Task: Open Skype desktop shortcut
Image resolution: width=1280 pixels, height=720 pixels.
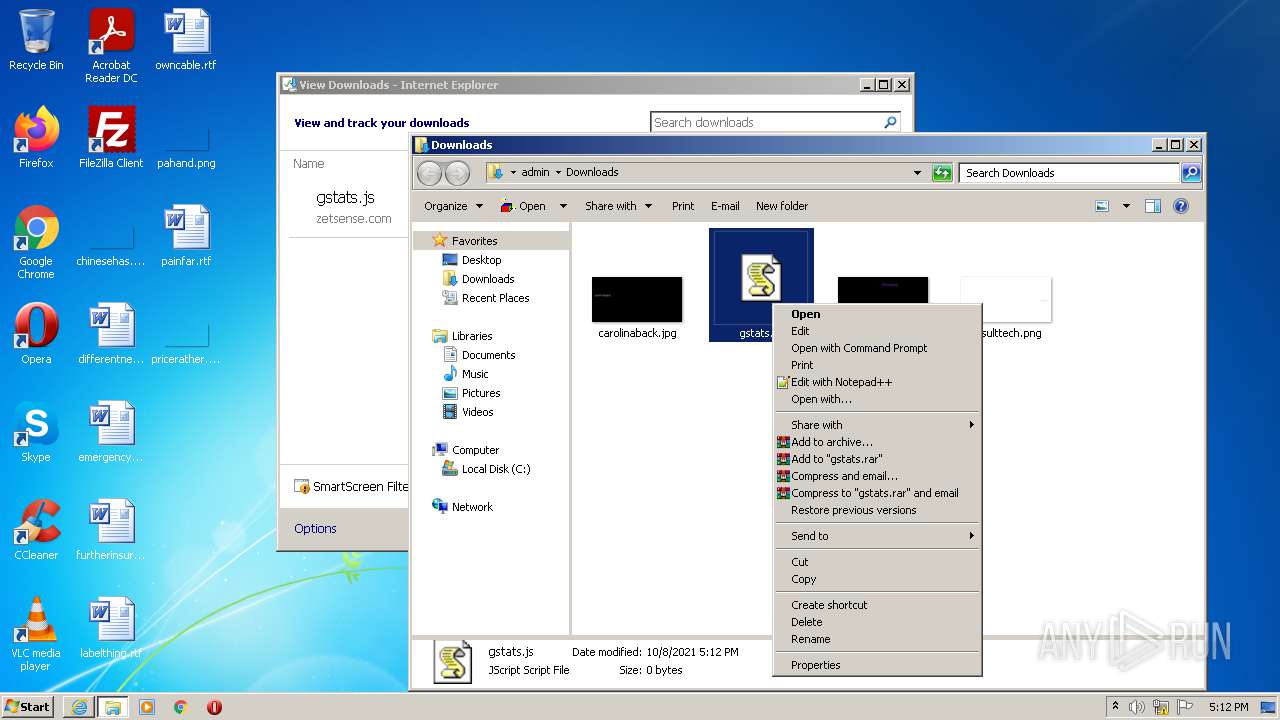Action: (36, 432)
